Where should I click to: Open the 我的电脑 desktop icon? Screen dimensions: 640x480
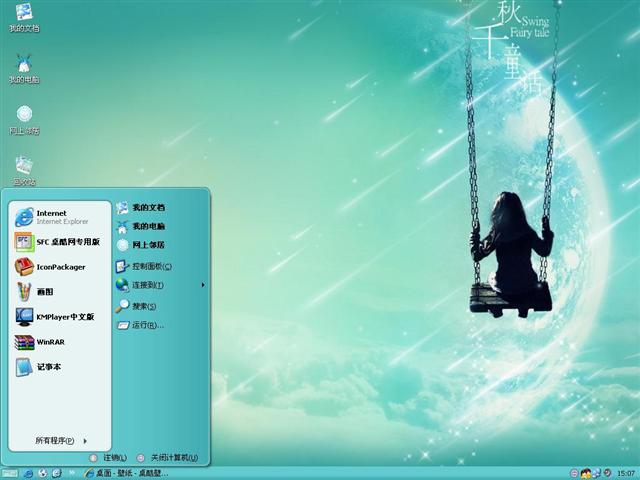[x=24, y=69]
